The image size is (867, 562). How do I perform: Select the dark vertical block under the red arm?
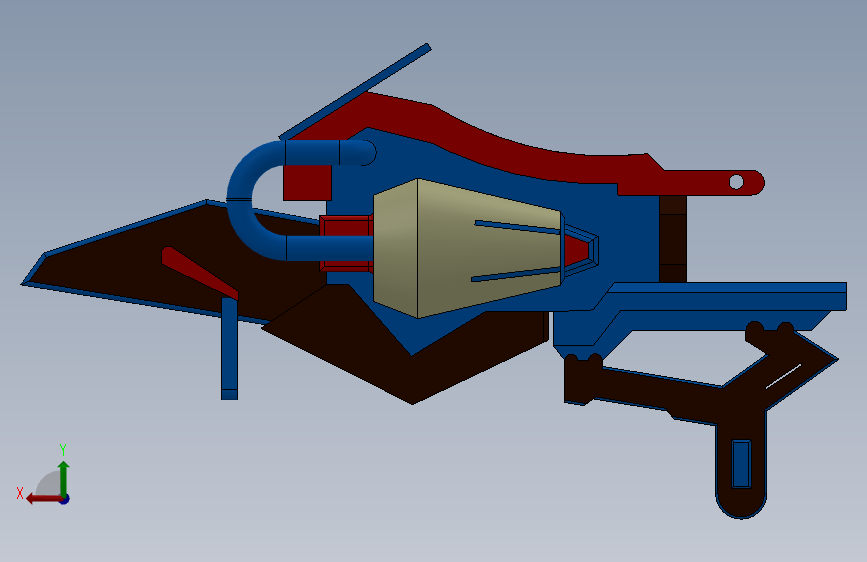(673, 238)
